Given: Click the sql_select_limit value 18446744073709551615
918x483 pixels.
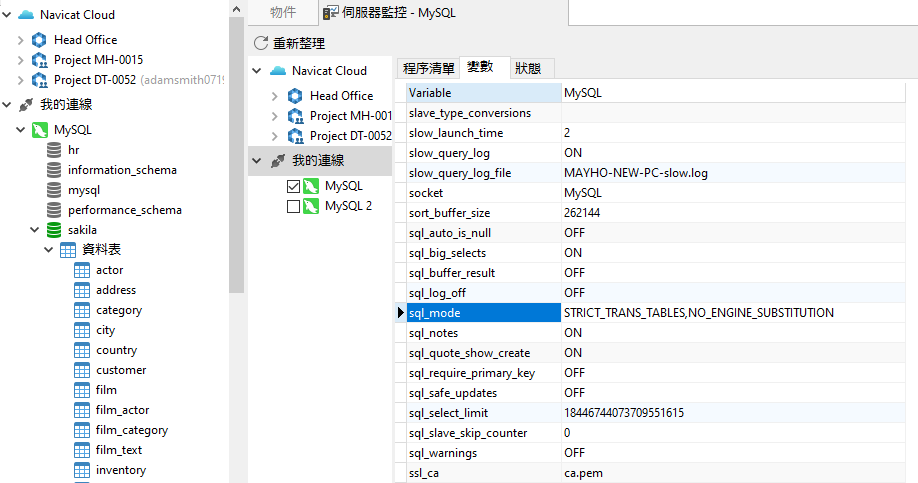Looking at the screenshot, I should click(624, 413).
